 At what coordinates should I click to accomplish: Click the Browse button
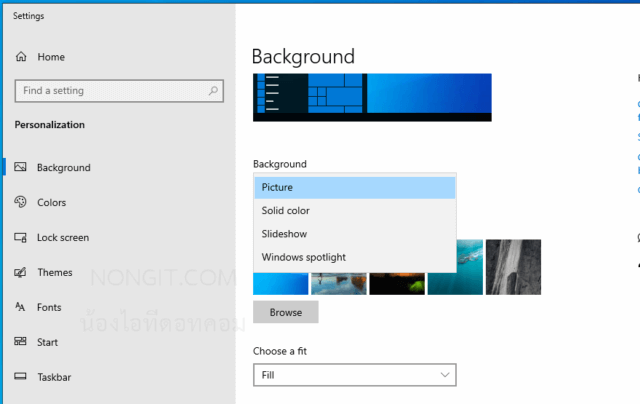pos(286,312)
